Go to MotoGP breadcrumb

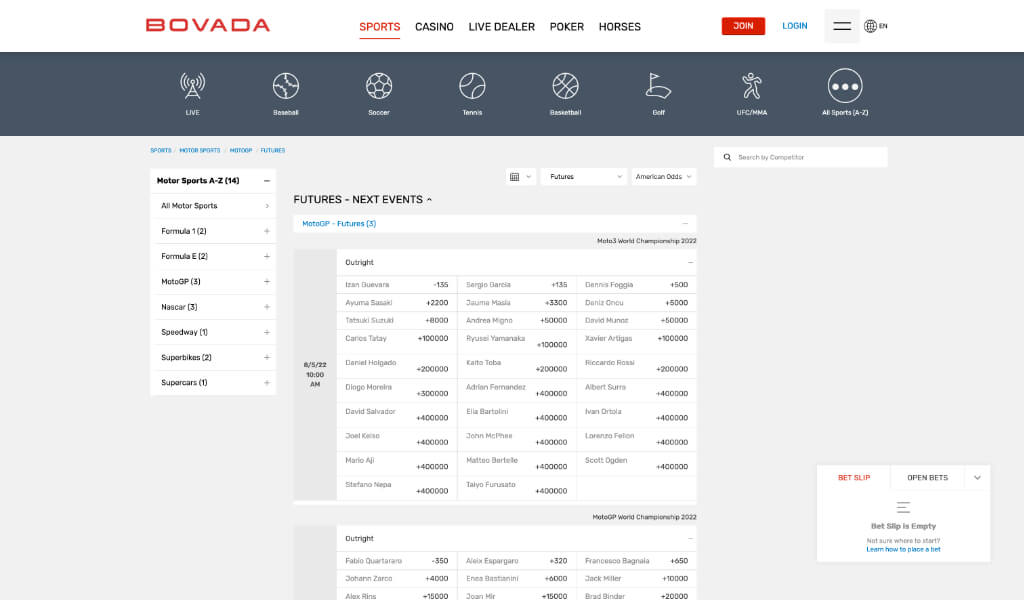tap(241, 151)
